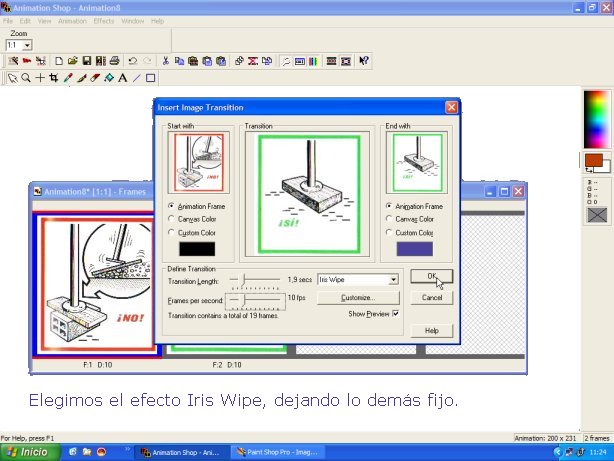Image resolution: width=614 pixels, height=461 pixels.
Task: Open the Window menu
Action: pyautogui.click(x=132, y=21)
